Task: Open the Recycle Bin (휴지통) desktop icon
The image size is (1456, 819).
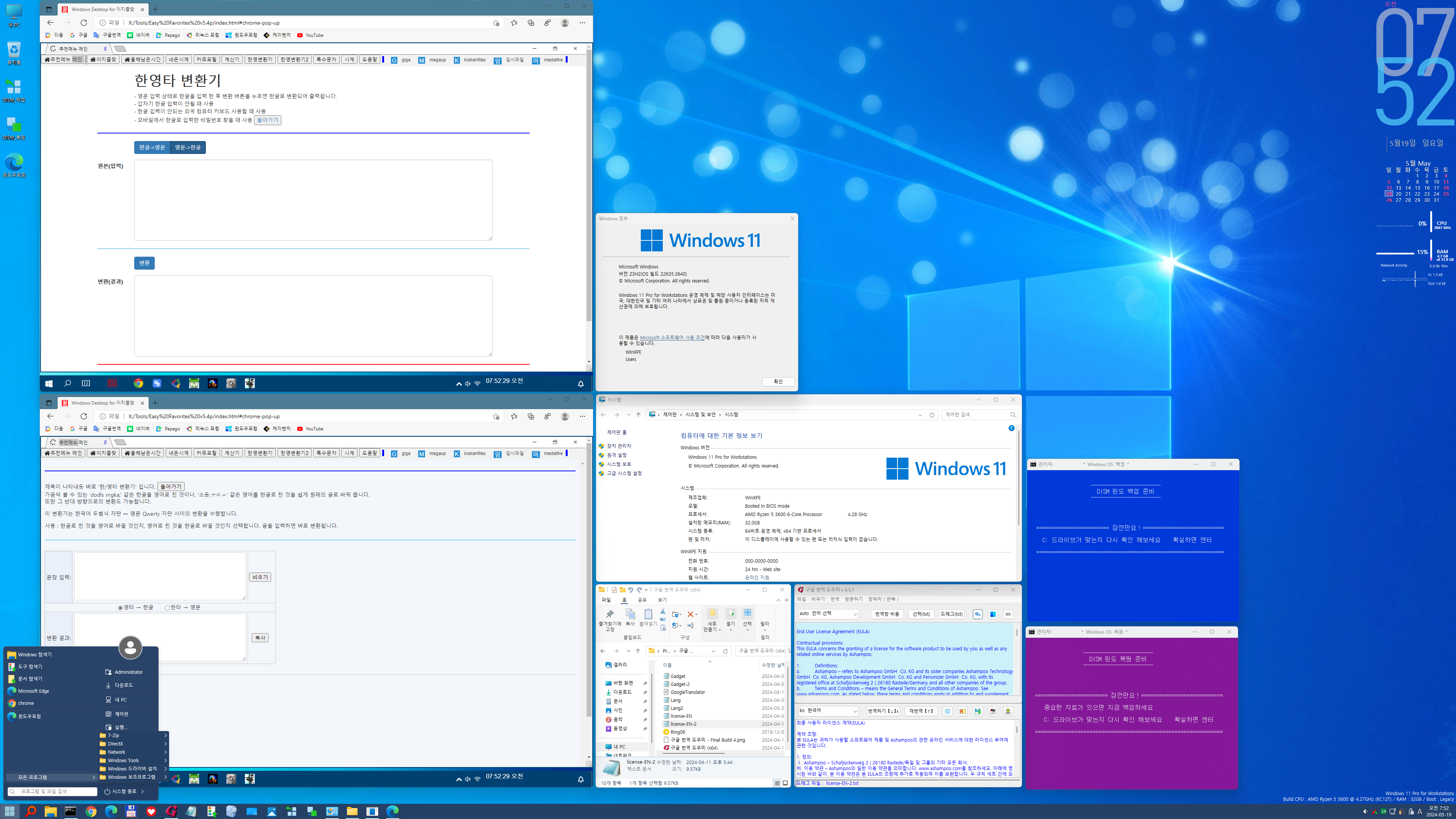Action: coord(14,53)
